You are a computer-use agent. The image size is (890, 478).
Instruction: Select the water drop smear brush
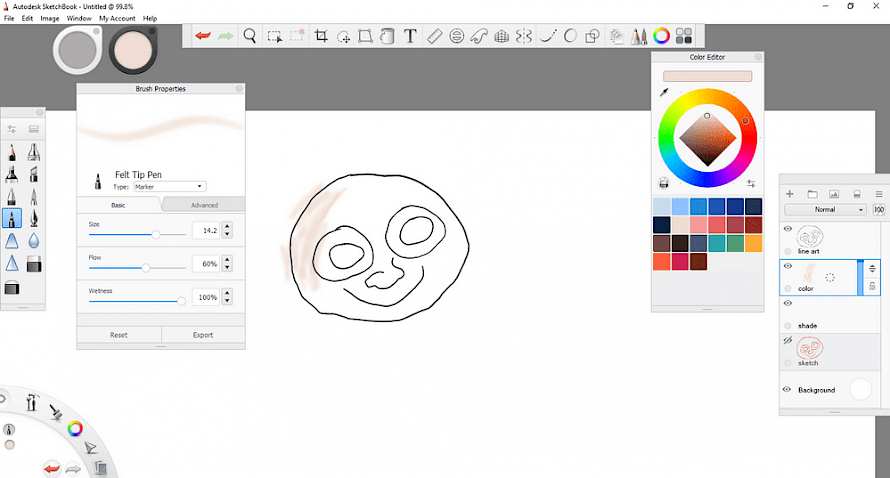pyautogui.click(x=34, y=241)
